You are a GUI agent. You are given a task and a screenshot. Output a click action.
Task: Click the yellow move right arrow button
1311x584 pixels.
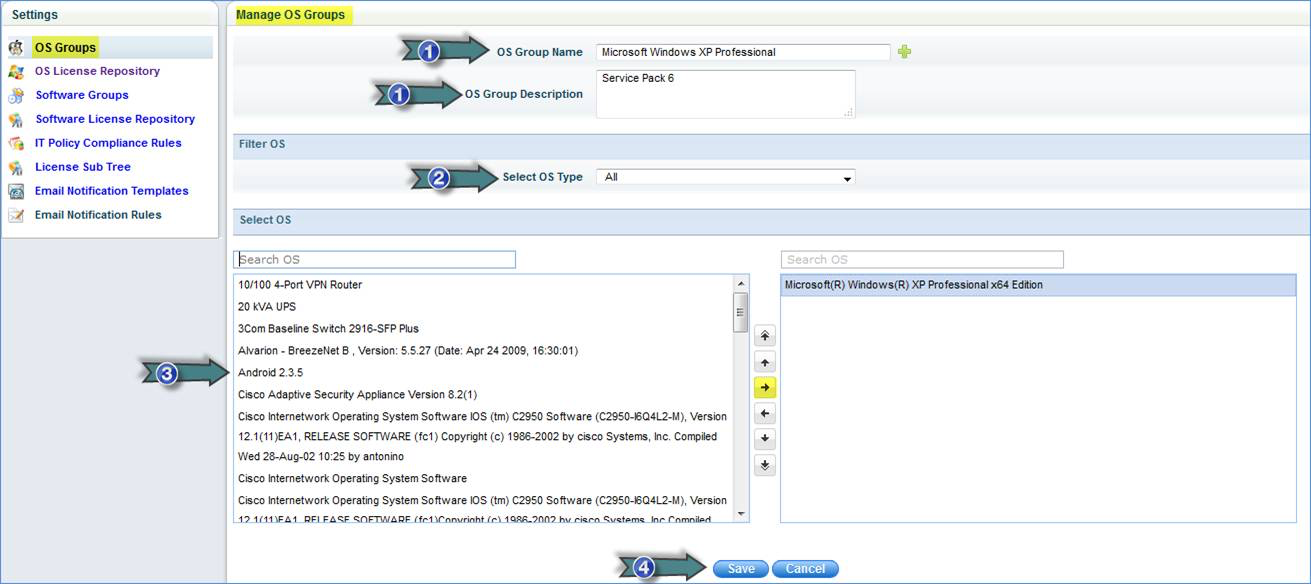pyautogui.click(x=765, y=388)
